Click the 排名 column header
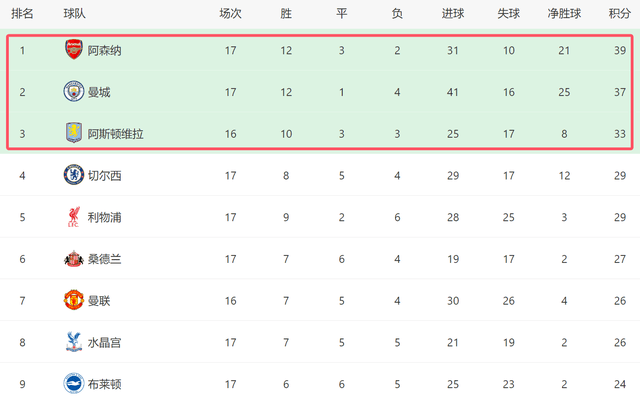Image resolution: width=640 pixels, height=402 pixels. (x=22, y=14)
